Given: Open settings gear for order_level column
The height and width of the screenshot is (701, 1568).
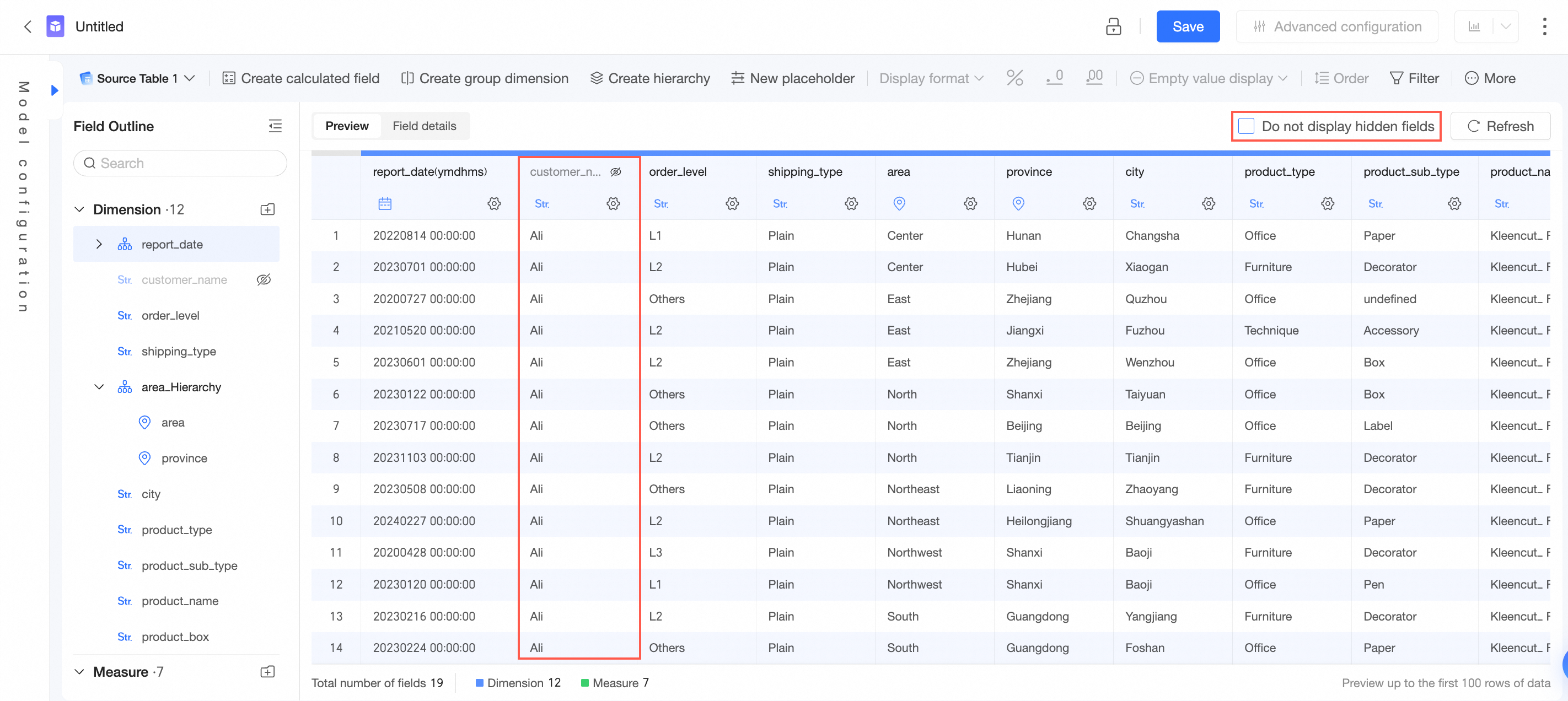Looking at the screenshot, I should [732, 203].
